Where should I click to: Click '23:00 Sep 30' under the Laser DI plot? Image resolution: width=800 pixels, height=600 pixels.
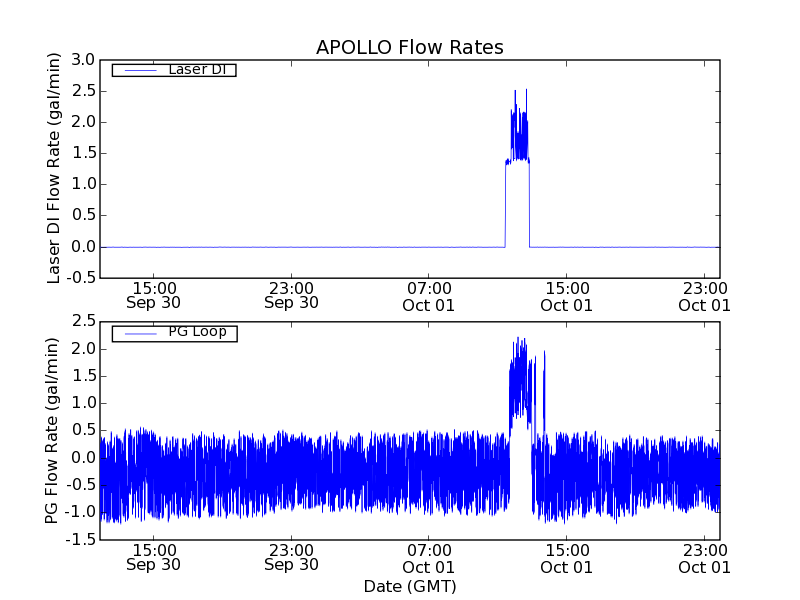[x=291, y=296]
